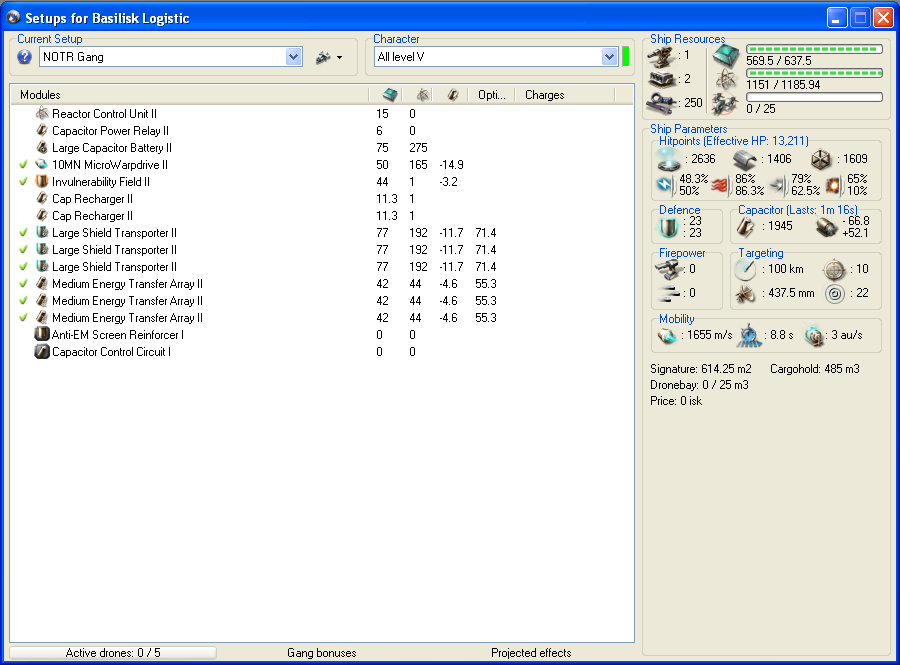
Task: Sort by the powergrid column header icon
Action: tap(422, 95)
